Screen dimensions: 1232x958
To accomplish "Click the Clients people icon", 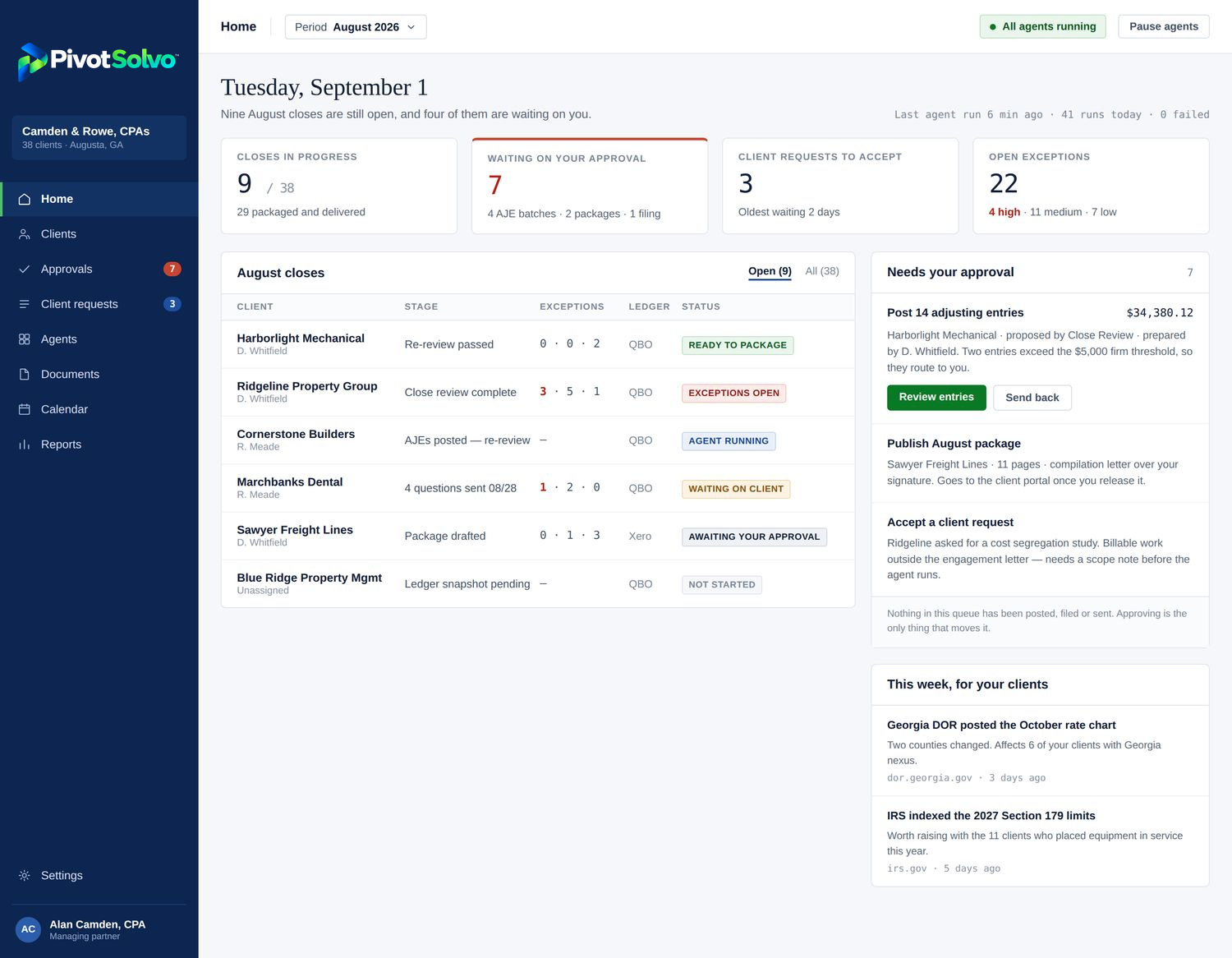I will coord(25,234).
